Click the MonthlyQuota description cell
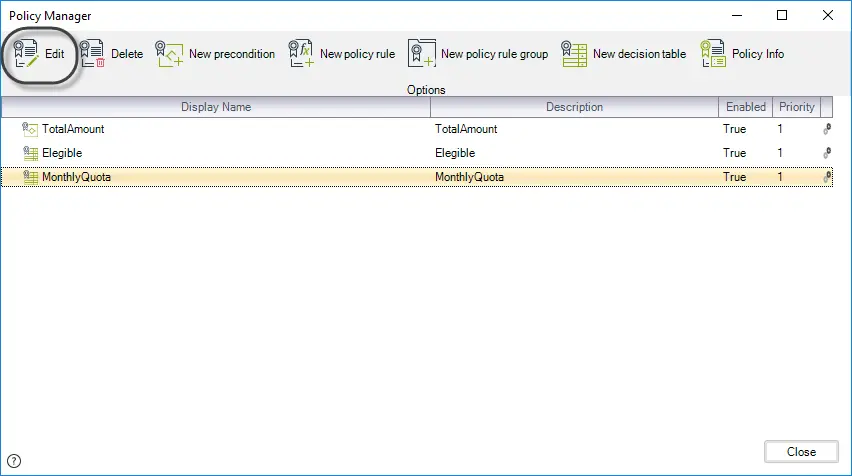This screenshot has height=476, width=852. (x=469, y=177)
